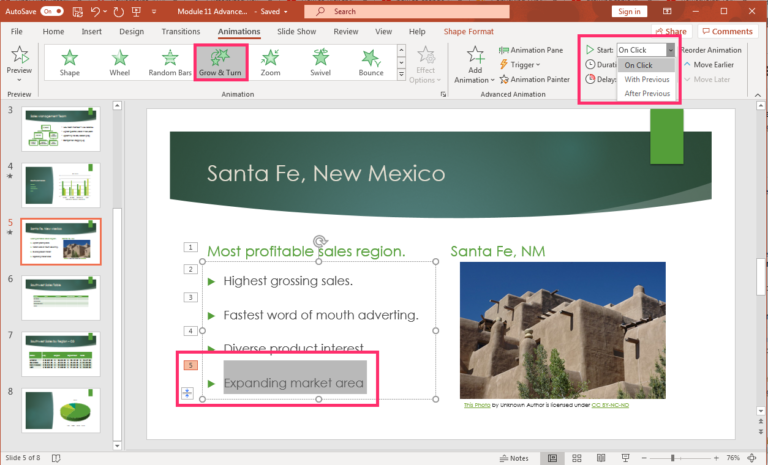768x465 pixels.
Task: Select the With Previous start option
Action: pyautogui.click(x=647, y=79)
